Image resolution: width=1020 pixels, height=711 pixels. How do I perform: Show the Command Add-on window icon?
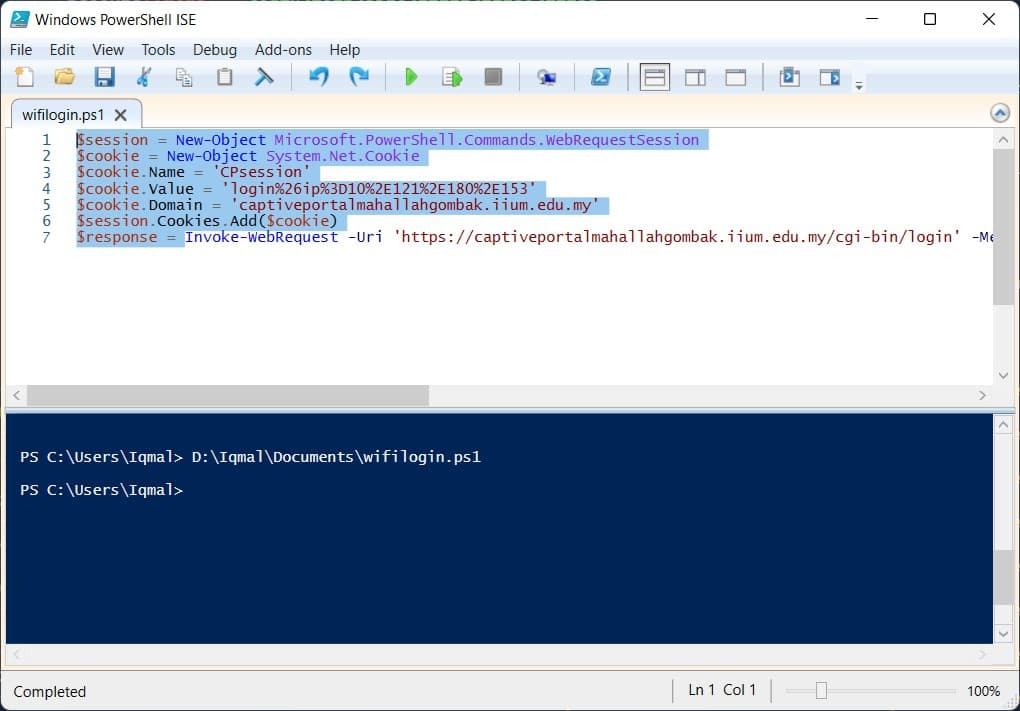coord(790,77)
